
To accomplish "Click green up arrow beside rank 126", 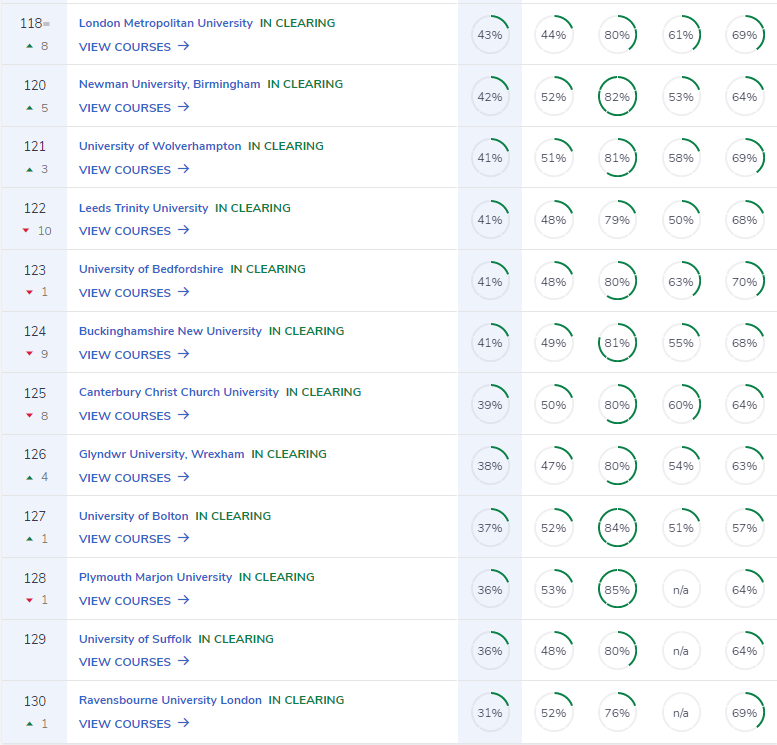I will pyautogui.click(x=30, y=477).
